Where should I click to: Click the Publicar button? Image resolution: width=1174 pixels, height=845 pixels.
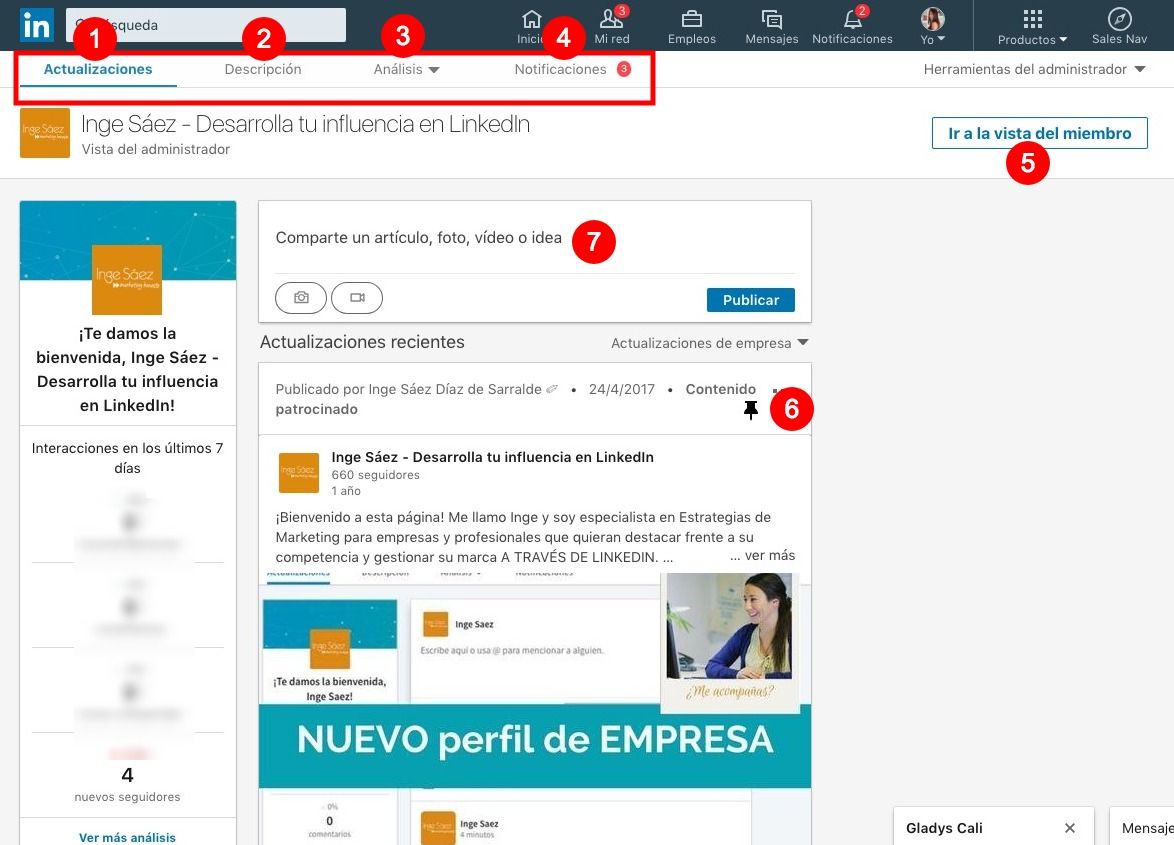[750, 299]
